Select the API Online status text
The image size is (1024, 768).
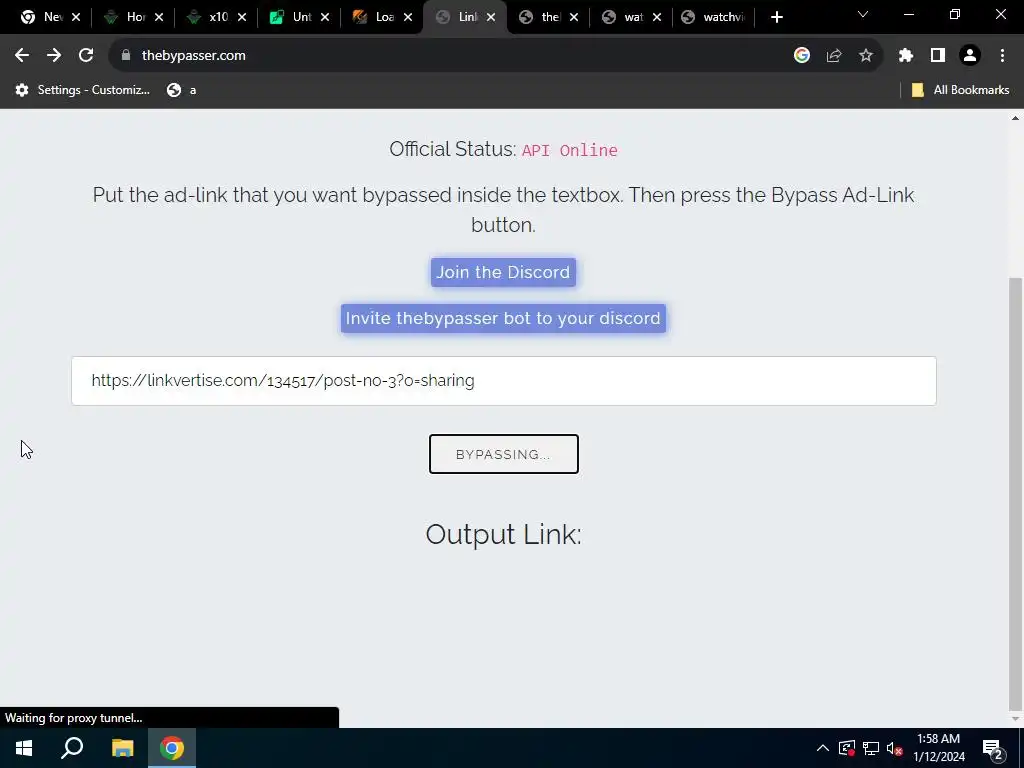(569, 150)
